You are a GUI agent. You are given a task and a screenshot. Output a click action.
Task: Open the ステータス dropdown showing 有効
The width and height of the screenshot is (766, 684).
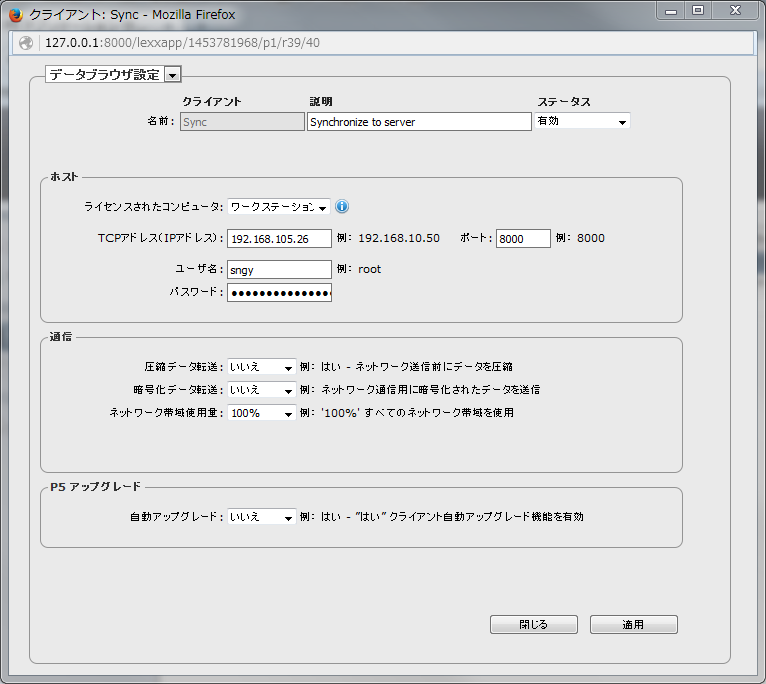click(x=583, y=121)
